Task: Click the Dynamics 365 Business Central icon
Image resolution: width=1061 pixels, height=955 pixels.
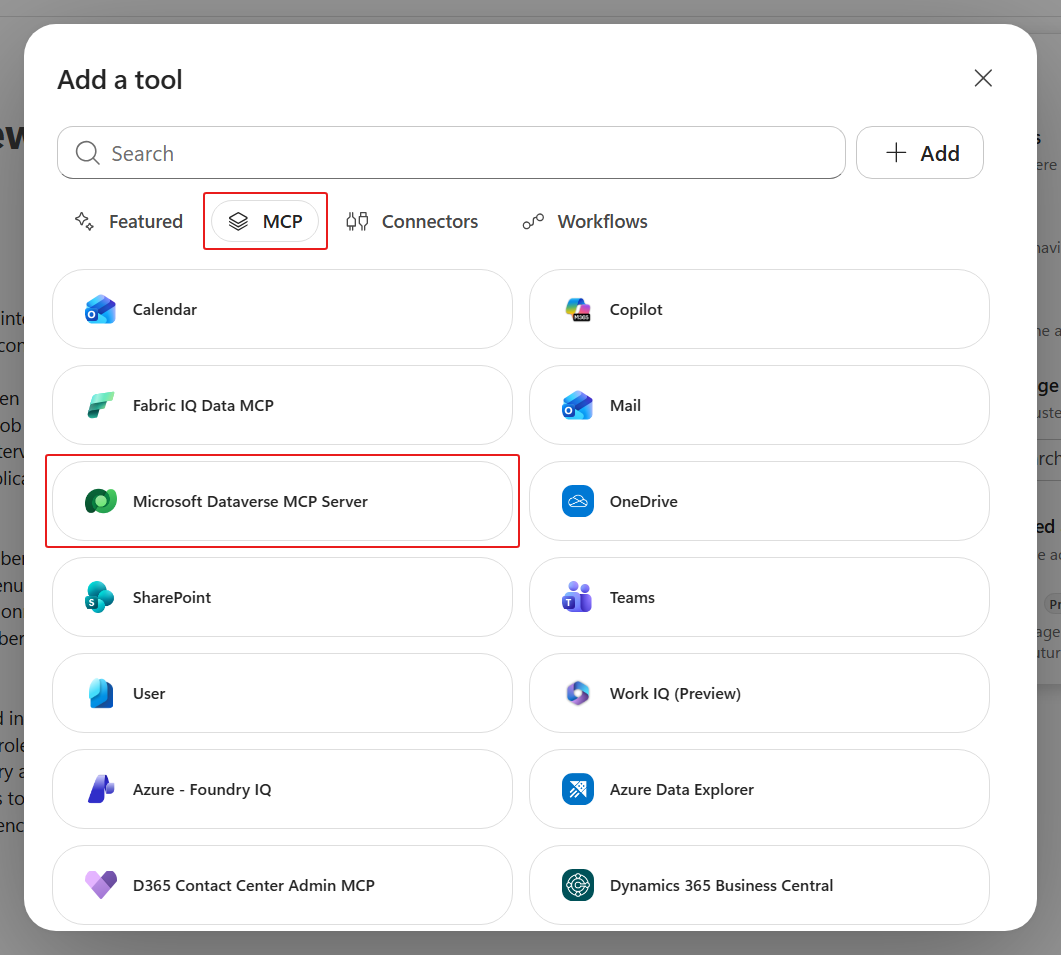Action: coord(578,885)
